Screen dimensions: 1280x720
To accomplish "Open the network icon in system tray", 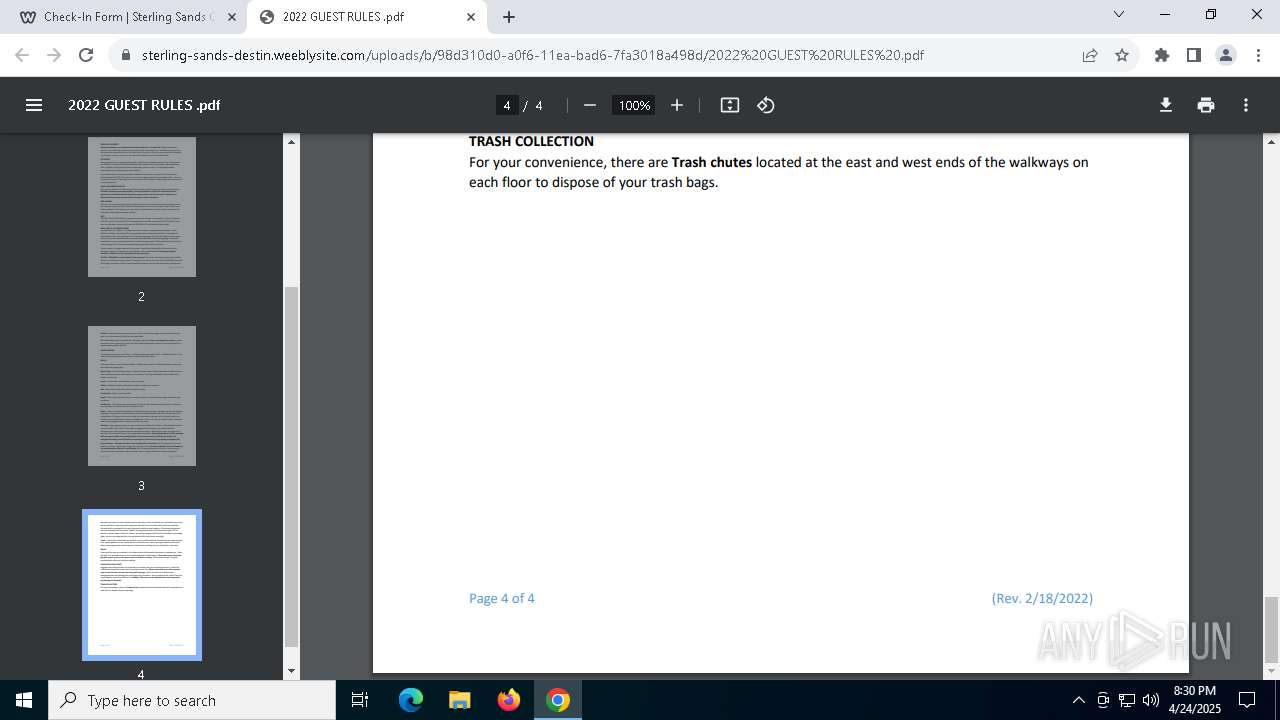I will pyautogui.click(x=1127, y=700).
